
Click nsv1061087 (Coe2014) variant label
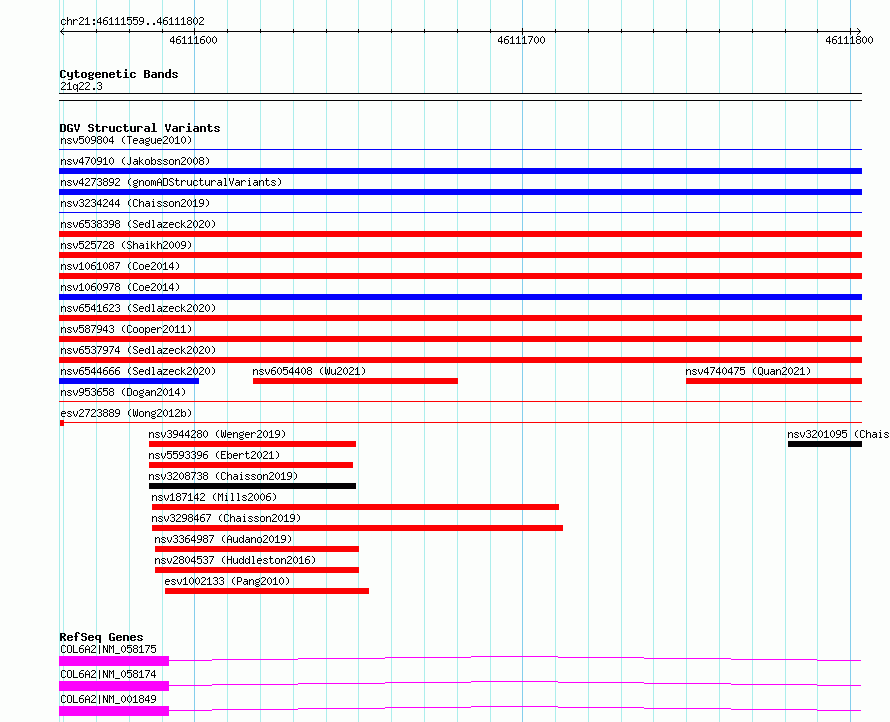coord(120,266)
